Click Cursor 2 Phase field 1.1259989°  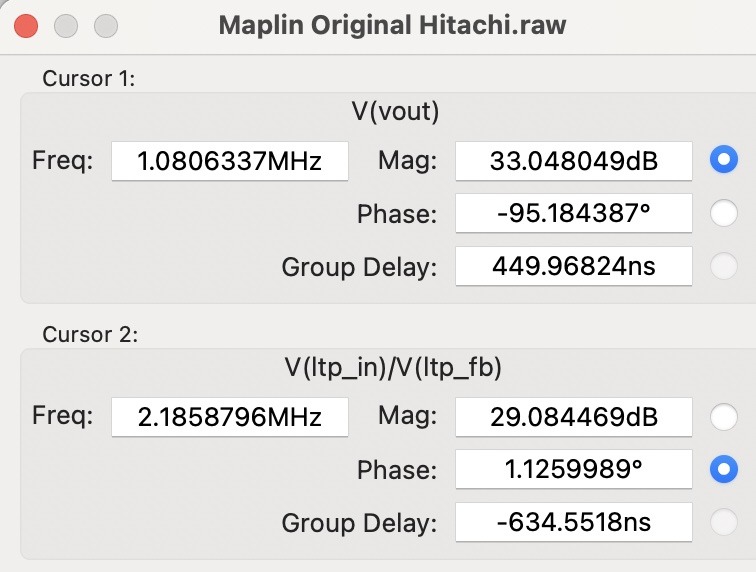[574, 469]
